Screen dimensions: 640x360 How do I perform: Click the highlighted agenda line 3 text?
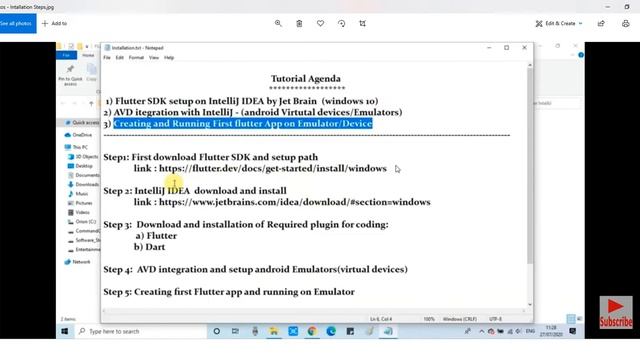tap(243, 123)
